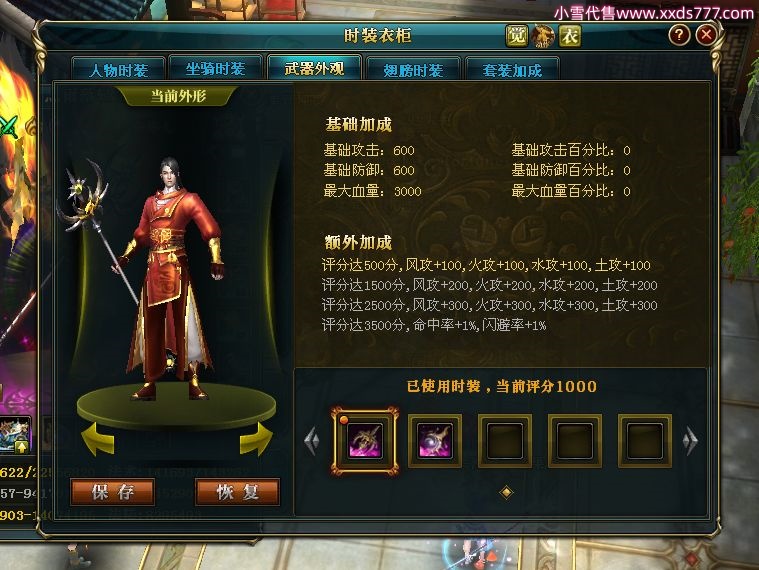Click the fifth empty fashion slot

click(x=645, y=440)
